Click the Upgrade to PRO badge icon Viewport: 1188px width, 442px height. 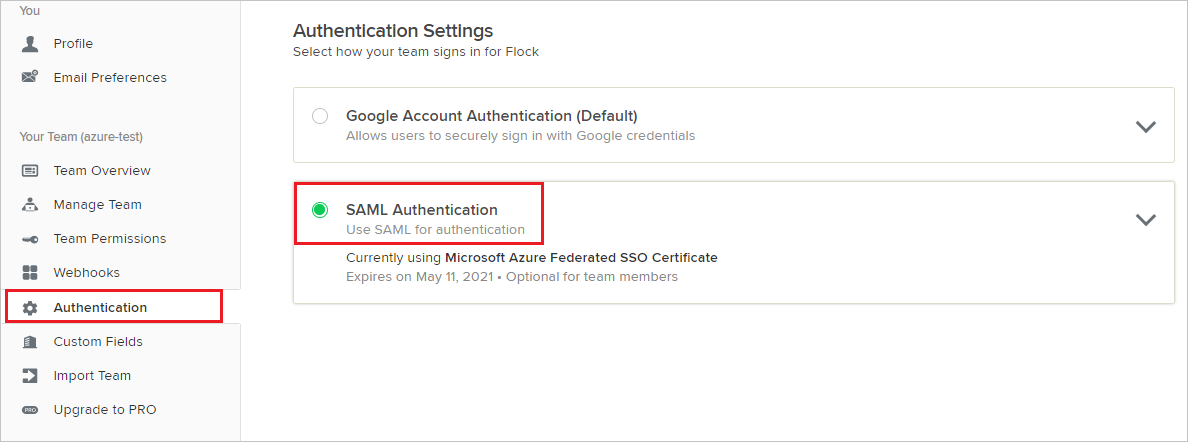[30, 410]
